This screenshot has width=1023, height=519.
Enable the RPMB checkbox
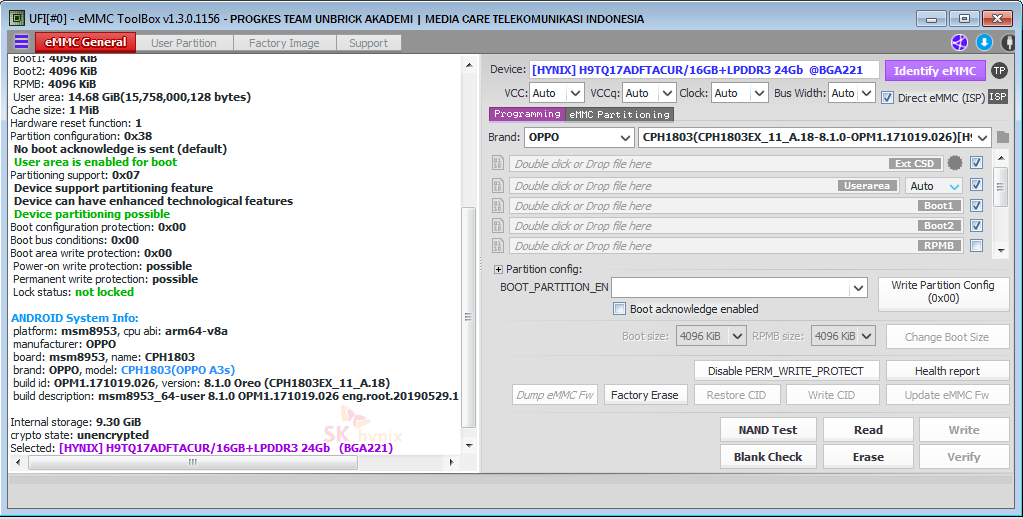(976, 245)
